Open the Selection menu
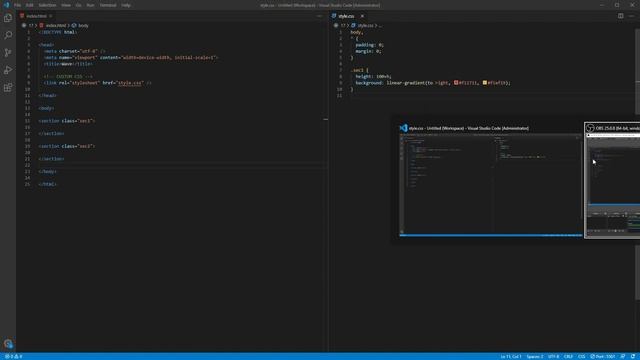This screenshot has width=640, height=360. click(47, 5)
